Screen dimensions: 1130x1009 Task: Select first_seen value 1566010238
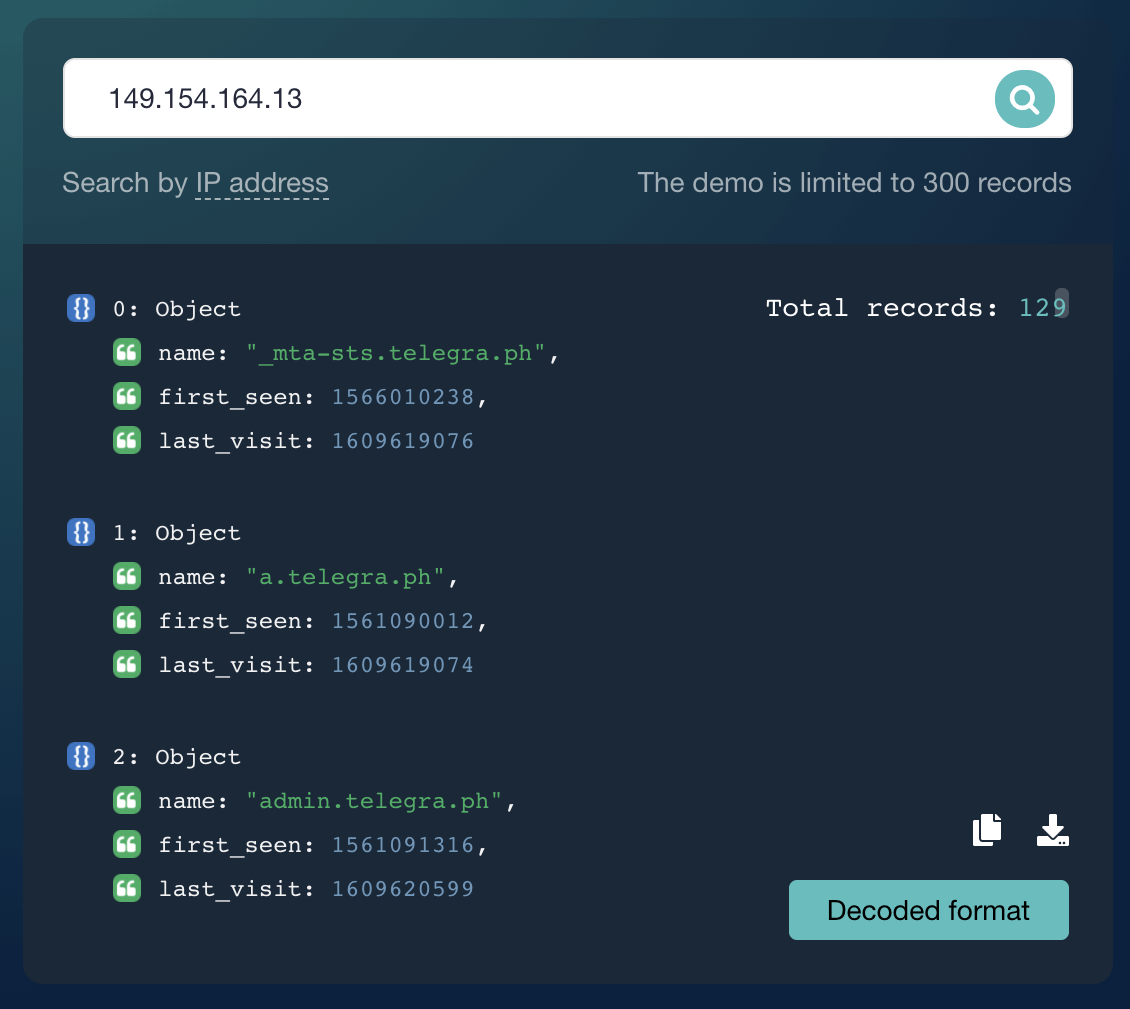[403, 397]
